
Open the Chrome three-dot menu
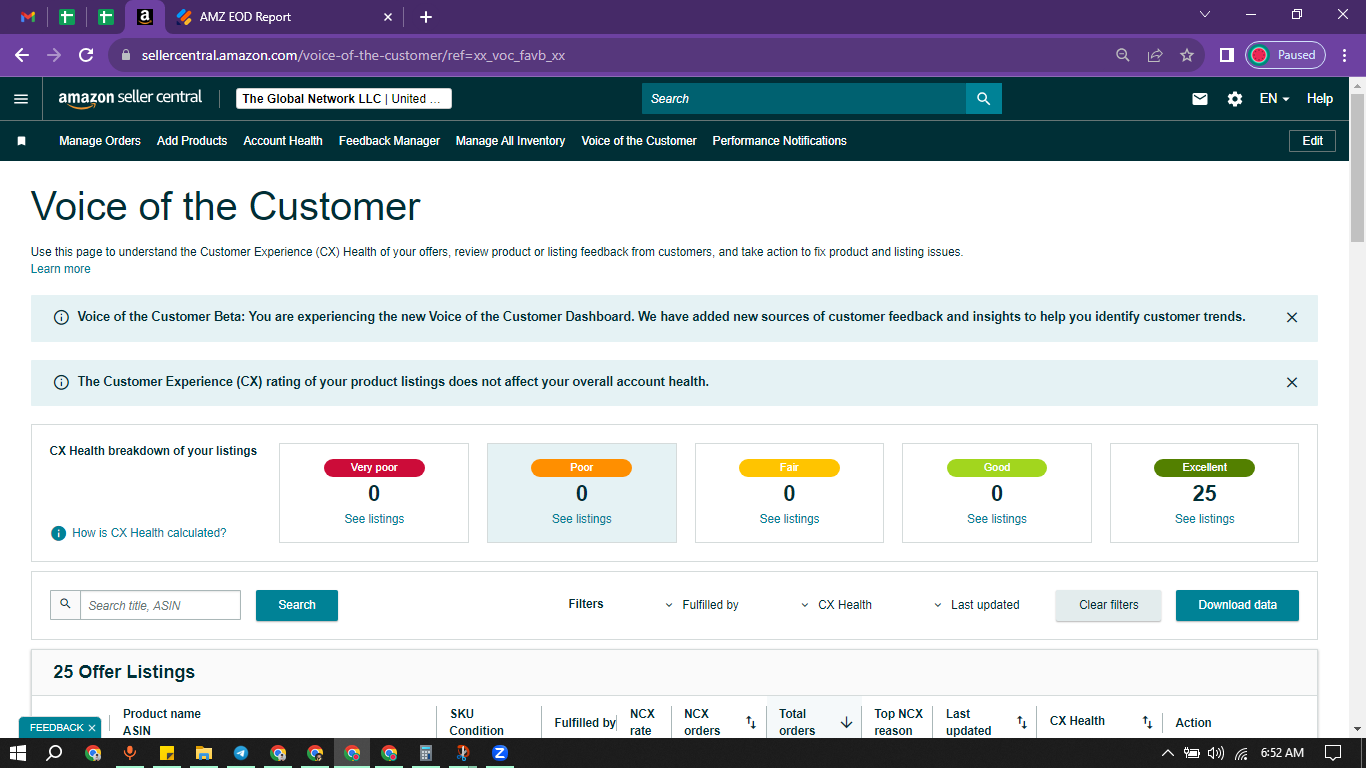click(x=1343, y=55)
